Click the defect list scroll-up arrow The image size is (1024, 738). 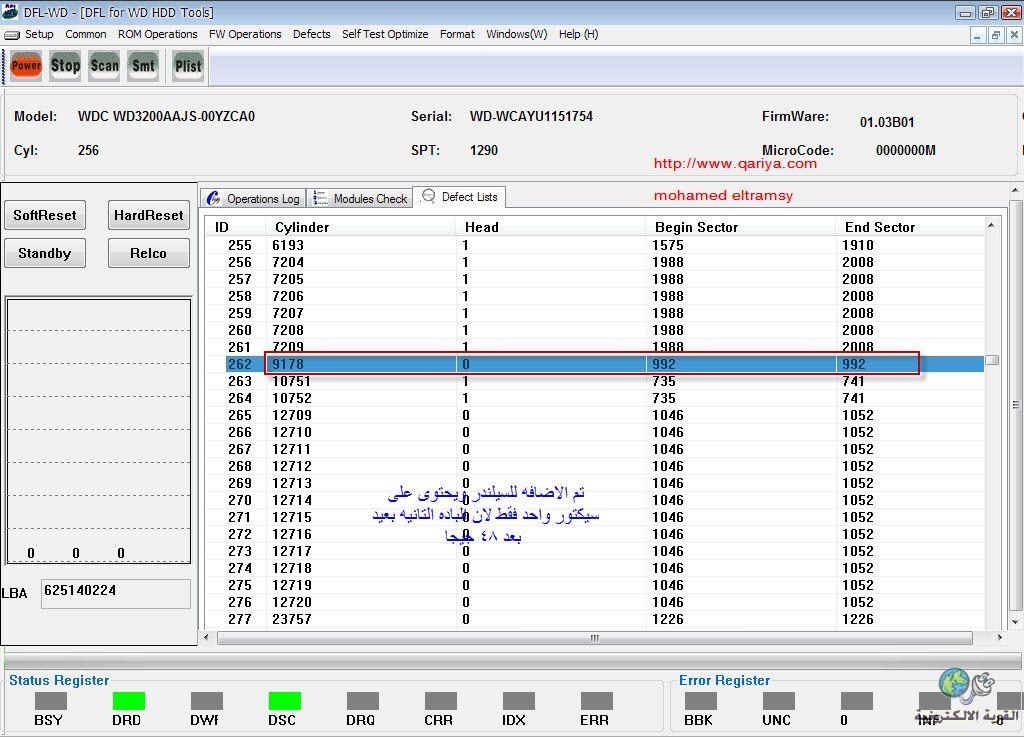click(x=992, y=225)
